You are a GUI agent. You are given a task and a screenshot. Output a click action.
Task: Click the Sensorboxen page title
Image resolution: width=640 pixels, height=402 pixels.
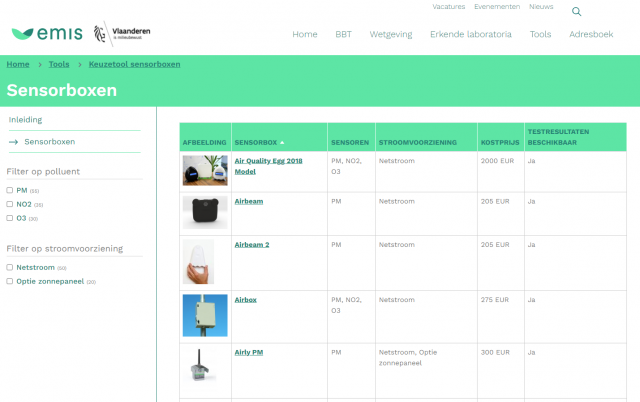62,90
